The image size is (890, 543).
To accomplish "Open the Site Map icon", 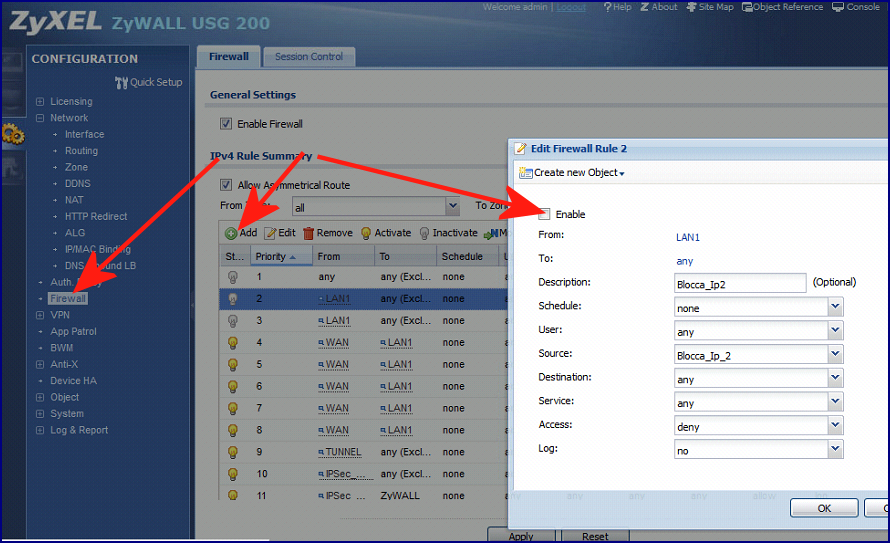I will tap(691, 7).
